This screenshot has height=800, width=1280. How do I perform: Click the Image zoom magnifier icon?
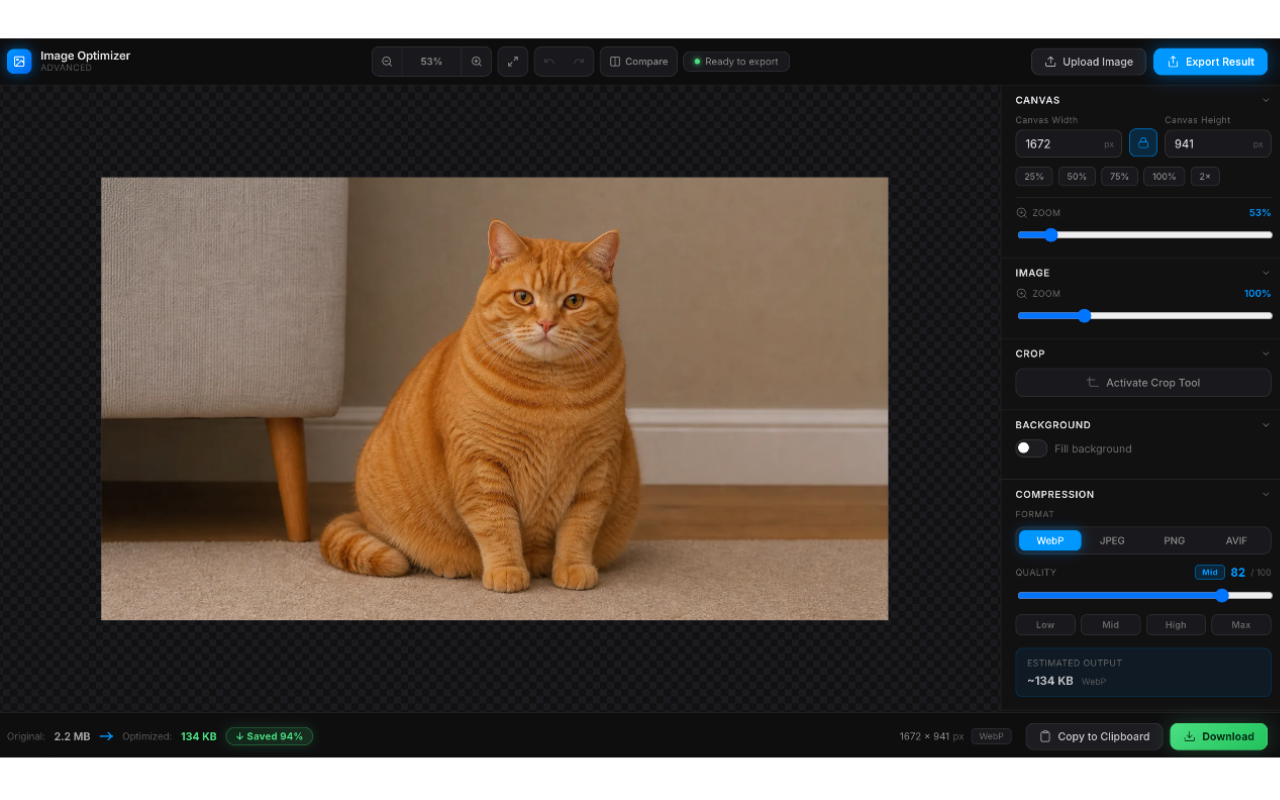[1021, 294]
